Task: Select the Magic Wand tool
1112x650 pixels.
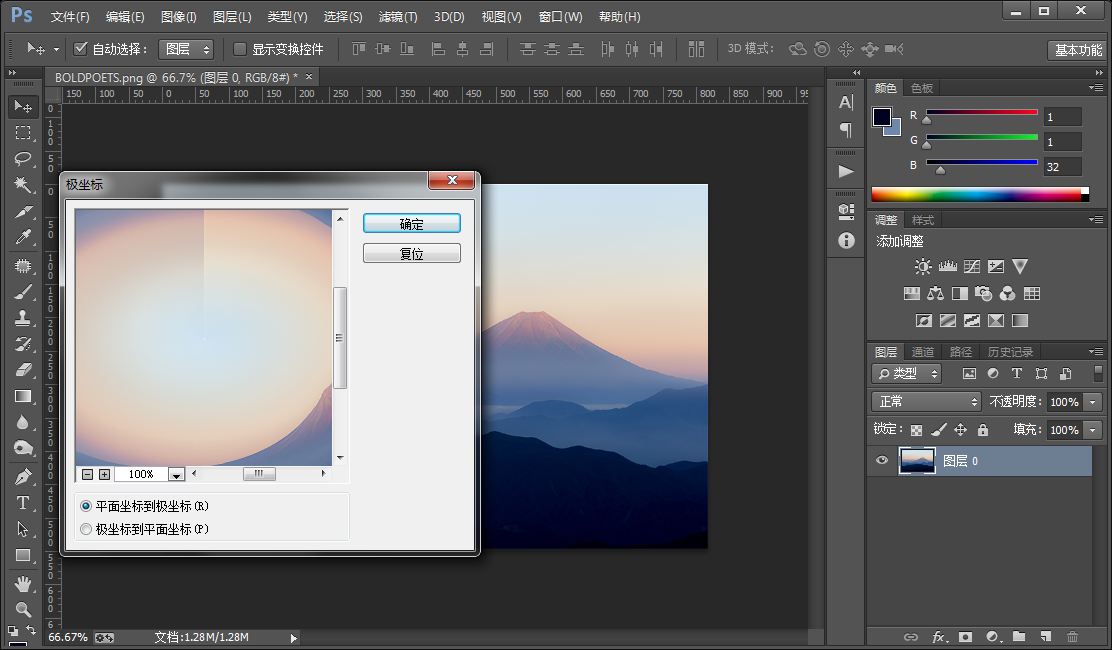Action: [23, 185]
